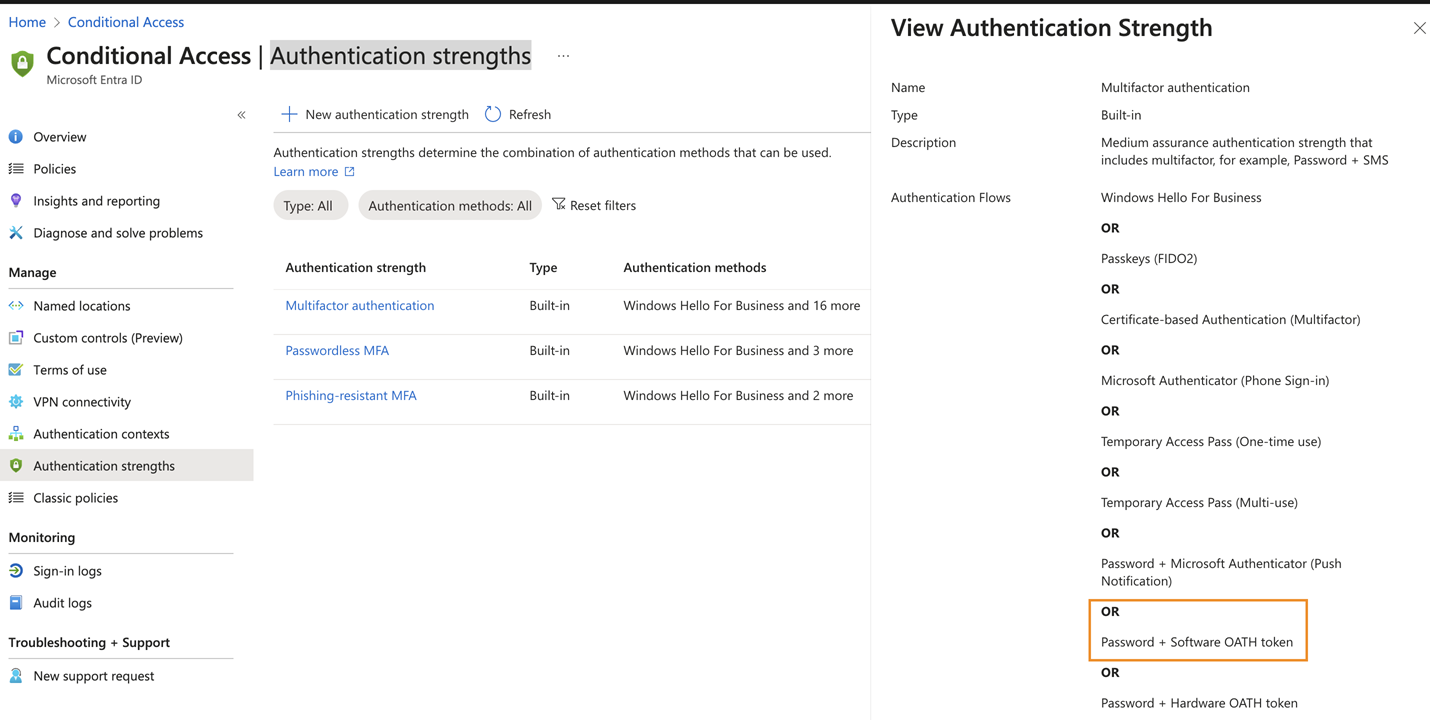Collapse the left navigation menu

click(241, 115)
